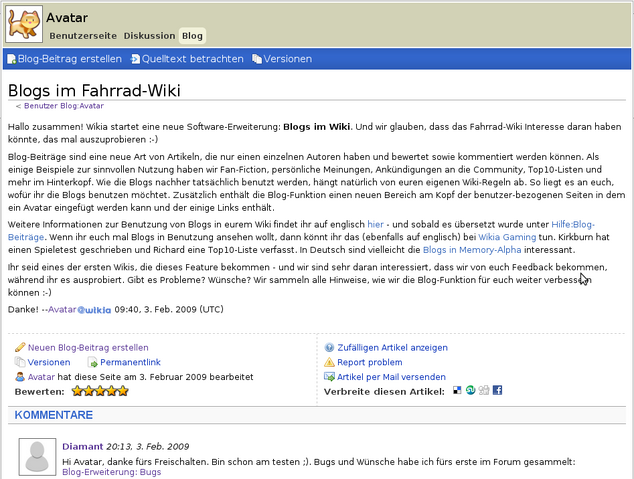This screenshot has height=479, width=634.
Task: Click the Permanentlink icon
Action: [93, 362]
